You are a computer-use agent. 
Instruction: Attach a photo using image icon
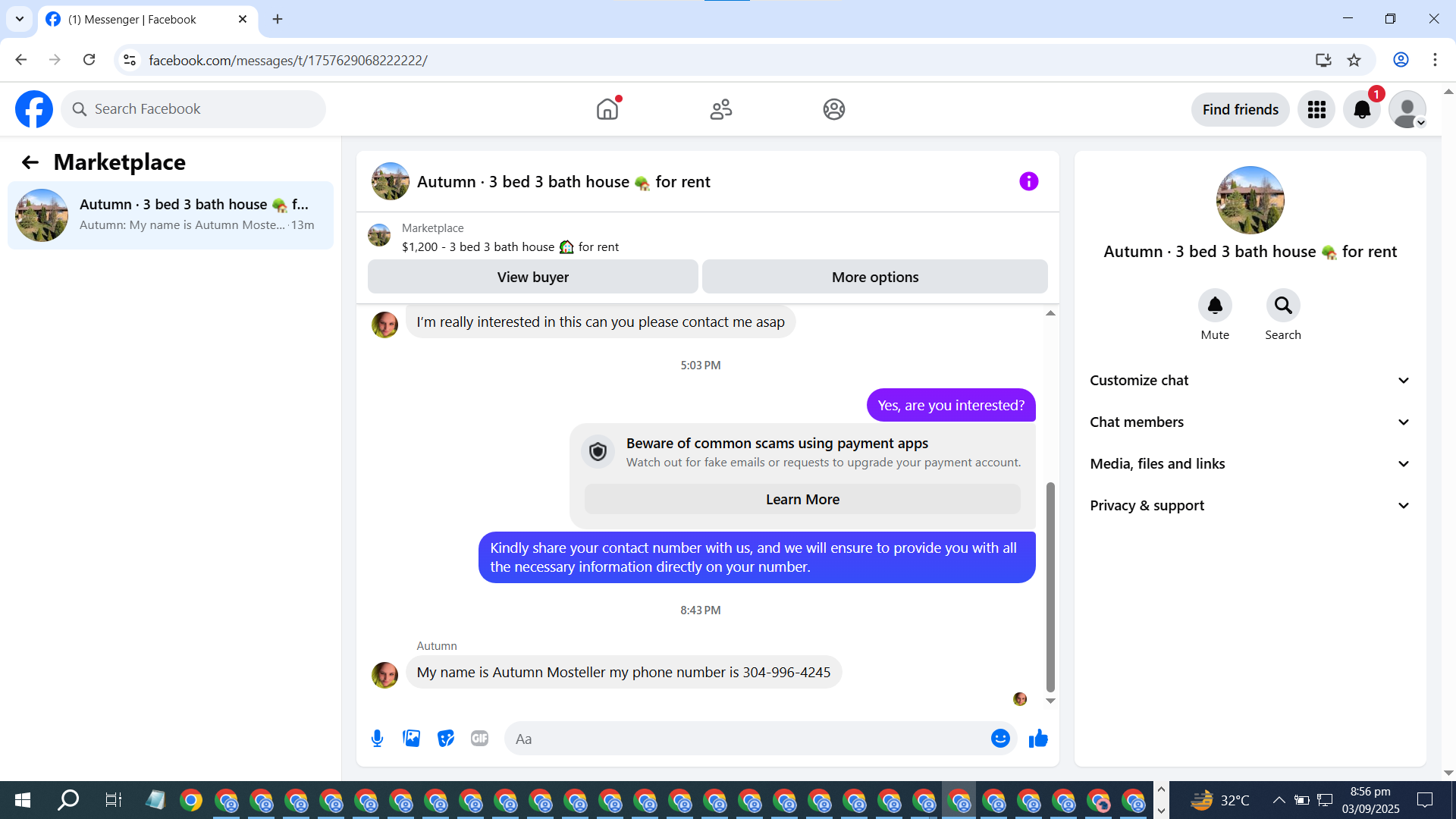click(x=412, y=739)
